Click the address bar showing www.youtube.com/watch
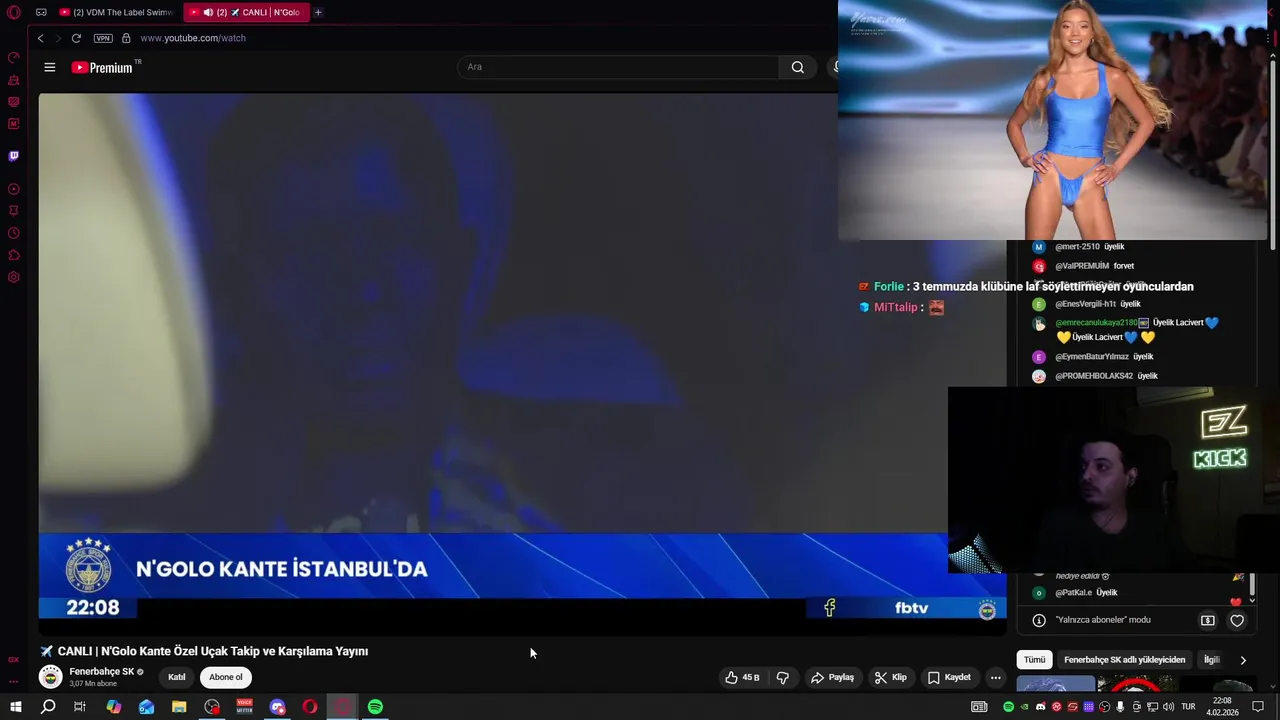 [x=193, y=38]
